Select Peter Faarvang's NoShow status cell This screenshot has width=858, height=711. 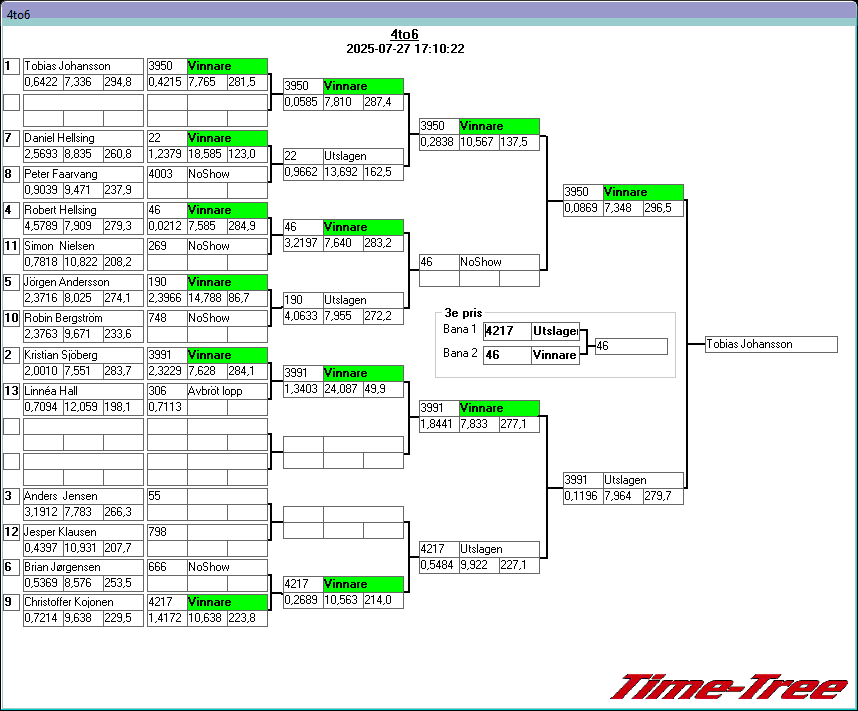tap(227, 174)
